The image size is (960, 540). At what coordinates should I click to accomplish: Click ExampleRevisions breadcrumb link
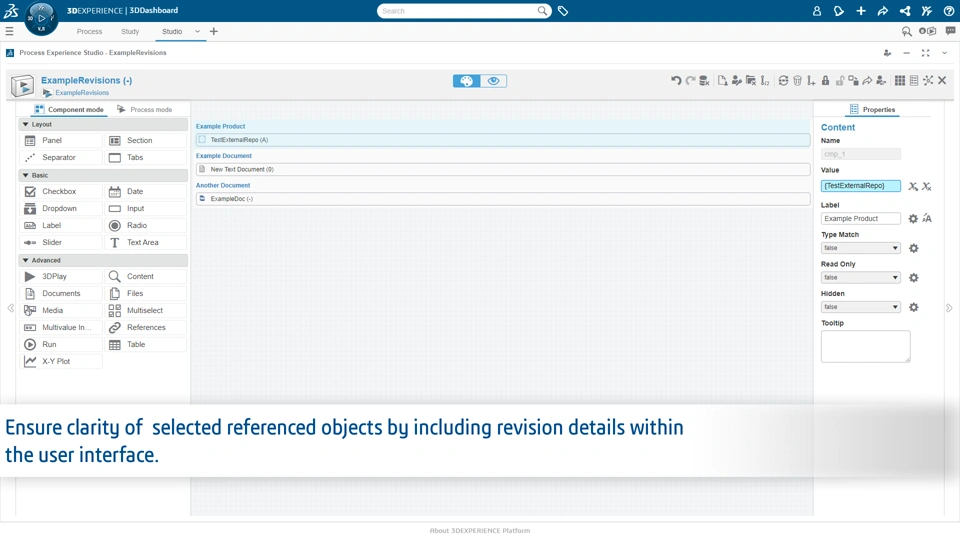pos(82,92)
